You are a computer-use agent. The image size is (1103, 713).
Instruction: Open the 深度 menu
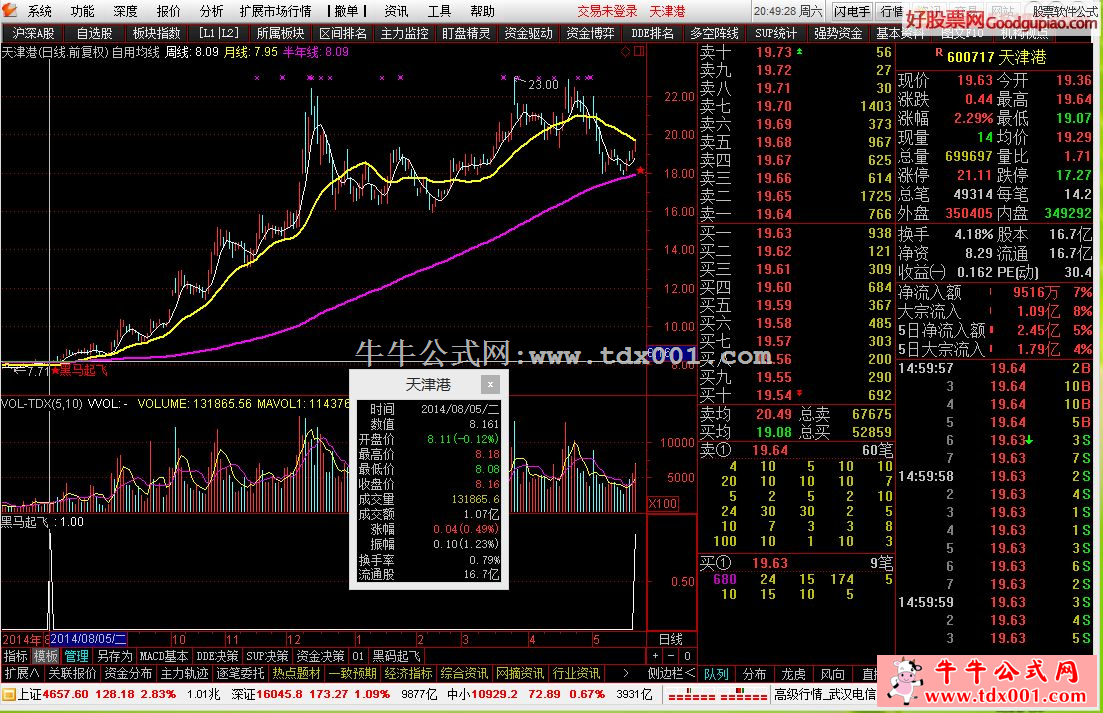click(125, 11)
